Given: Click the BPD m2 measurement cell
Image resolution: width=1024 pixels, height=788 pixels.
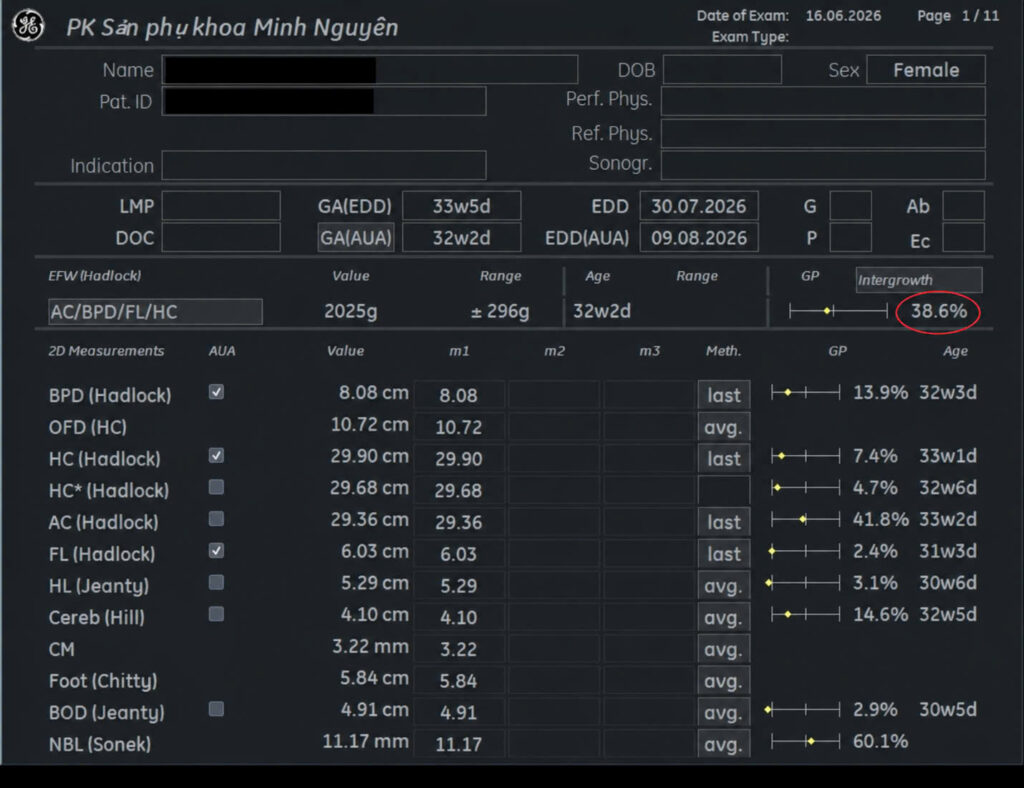Looking at the screenshot, I should [x=554, y=395].
